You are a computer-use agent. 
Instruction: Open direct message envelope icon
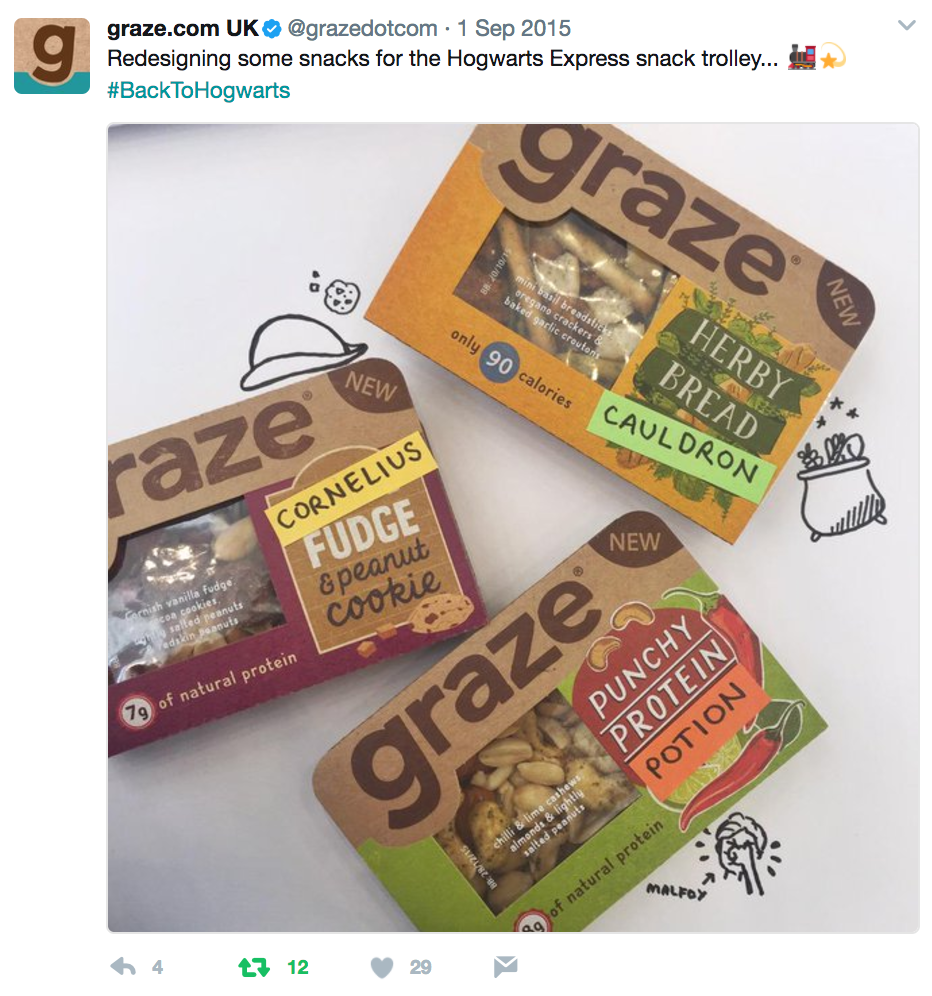[506, 966]
